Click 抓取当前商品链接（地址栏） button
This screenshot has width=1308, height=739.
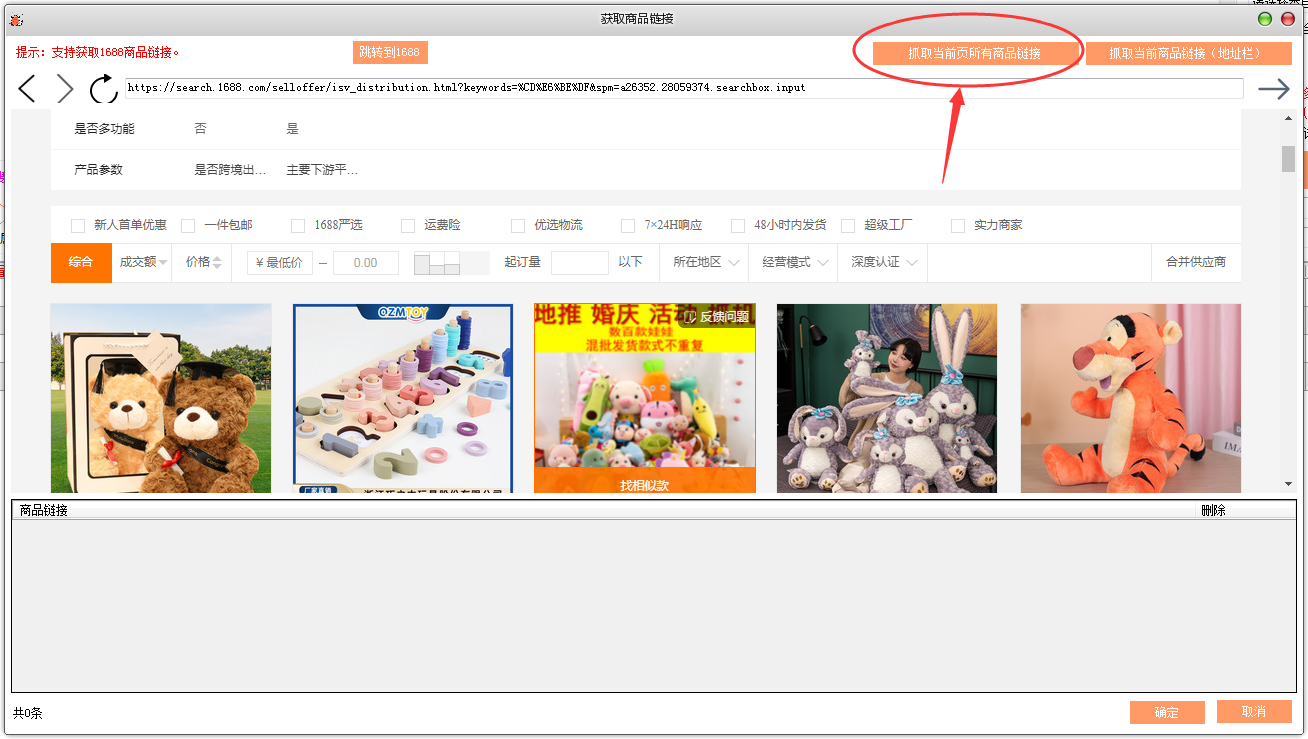click(x=1189, y=53)
